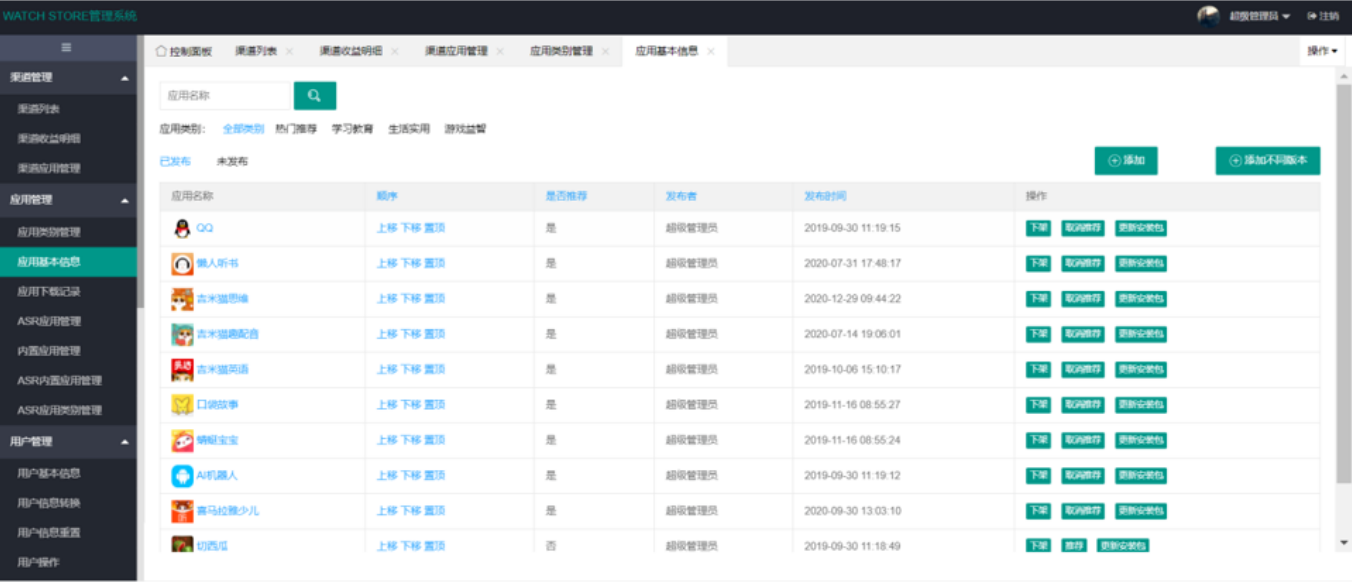The width and height of the screenshot is (1352, 583).
Task: Select the 已发布 filter
Action: click(175, 162)
